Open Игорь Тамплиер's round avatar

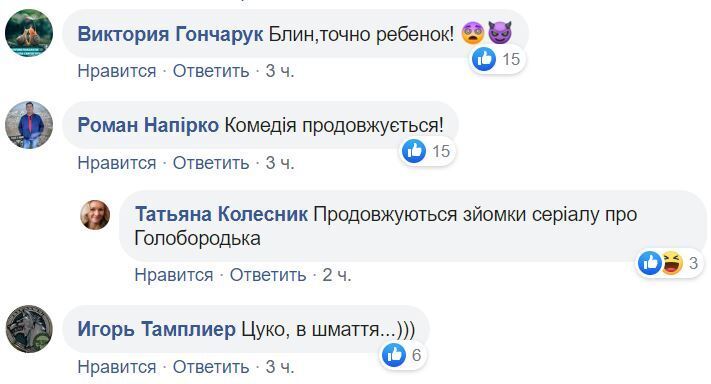coord(29,329)
